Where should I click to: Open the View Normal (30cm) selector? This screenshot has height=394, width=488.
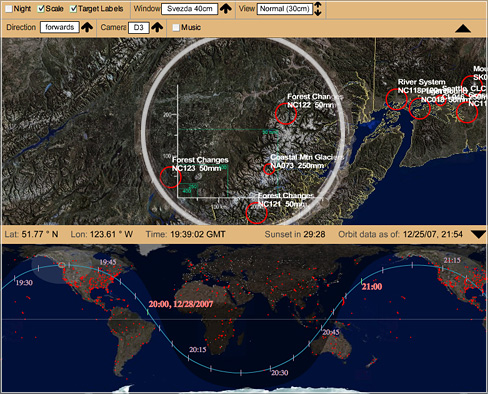(x=285, y=9)
